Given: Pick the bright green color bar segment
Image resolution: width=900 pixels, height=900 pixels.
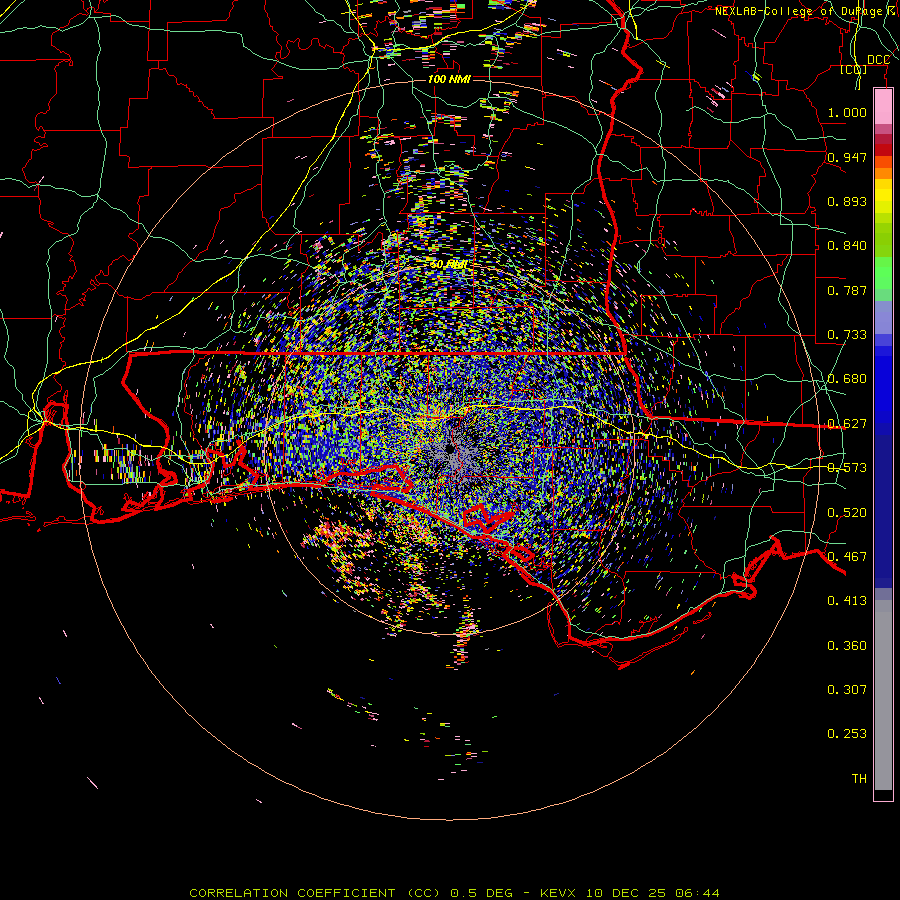Looking at the screenshot, I should click(x=883, y=274).
